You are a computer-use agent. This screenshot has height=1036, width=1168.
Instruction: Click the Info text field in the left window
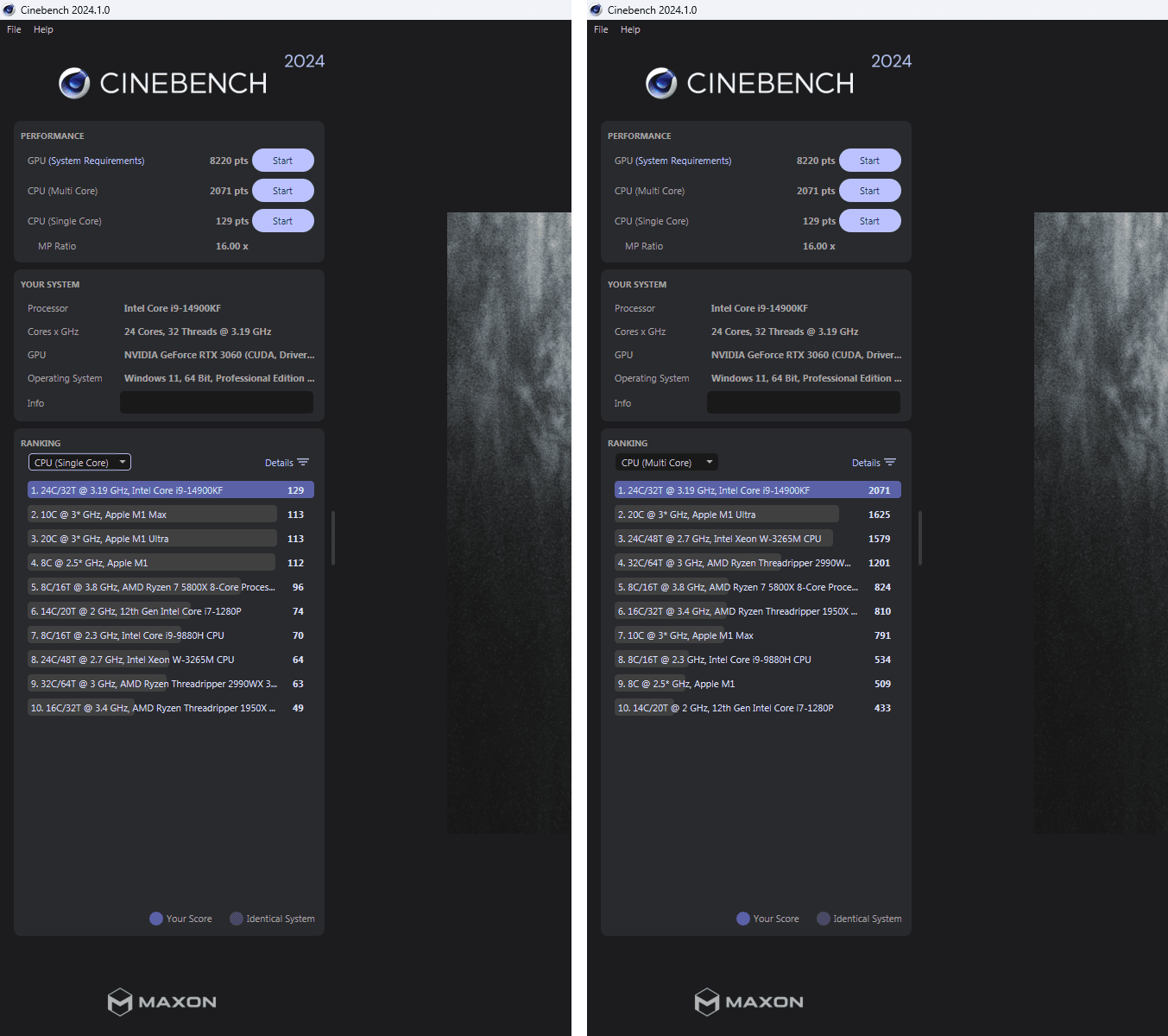coord(217,402)
